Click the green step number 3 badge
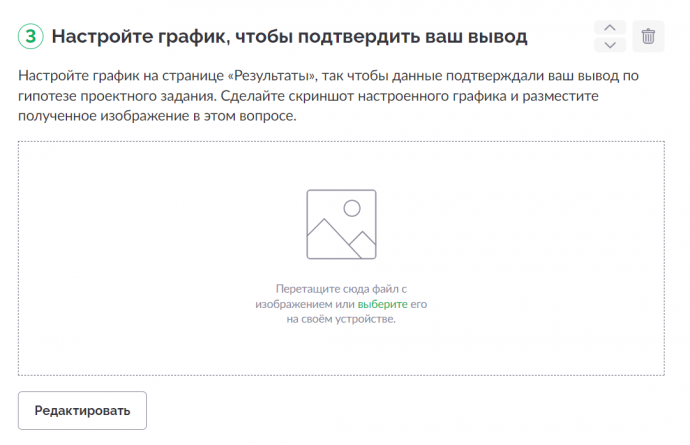The height and width of the screenshot is (445, 690). [30, 36]
